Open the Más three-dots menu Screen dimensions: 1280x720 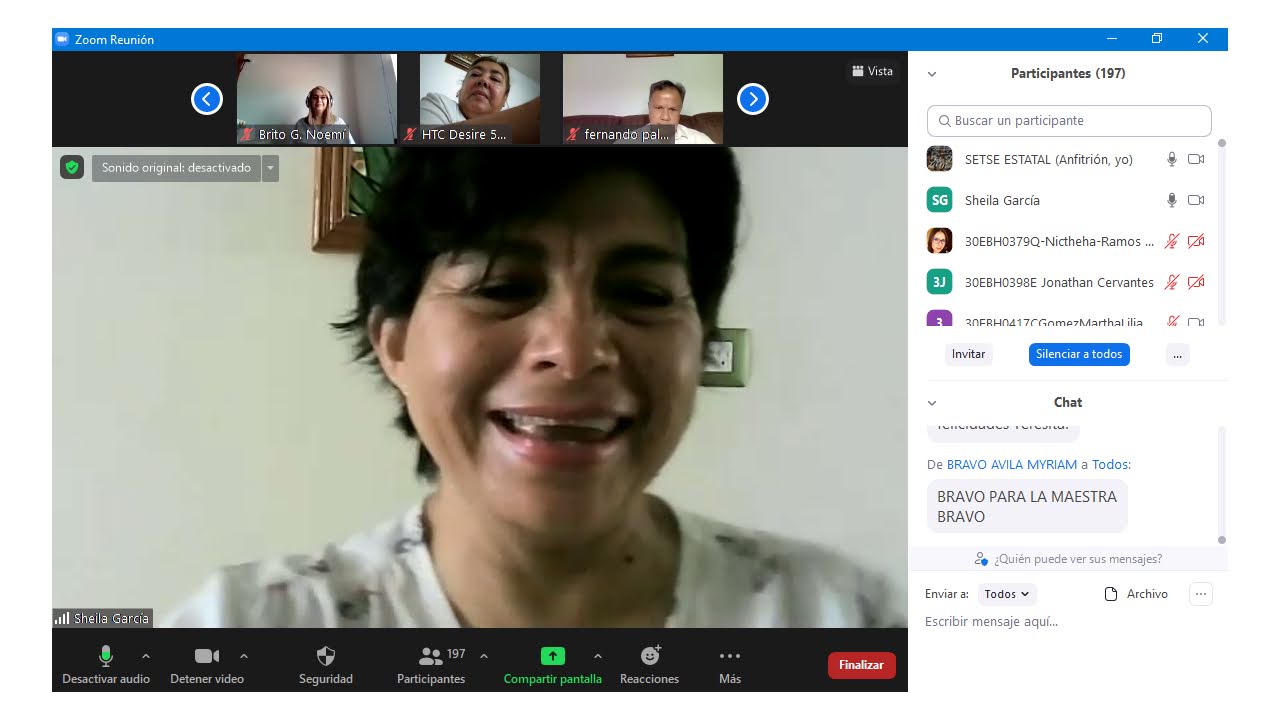pyautogui.click(x=730, y=664)
